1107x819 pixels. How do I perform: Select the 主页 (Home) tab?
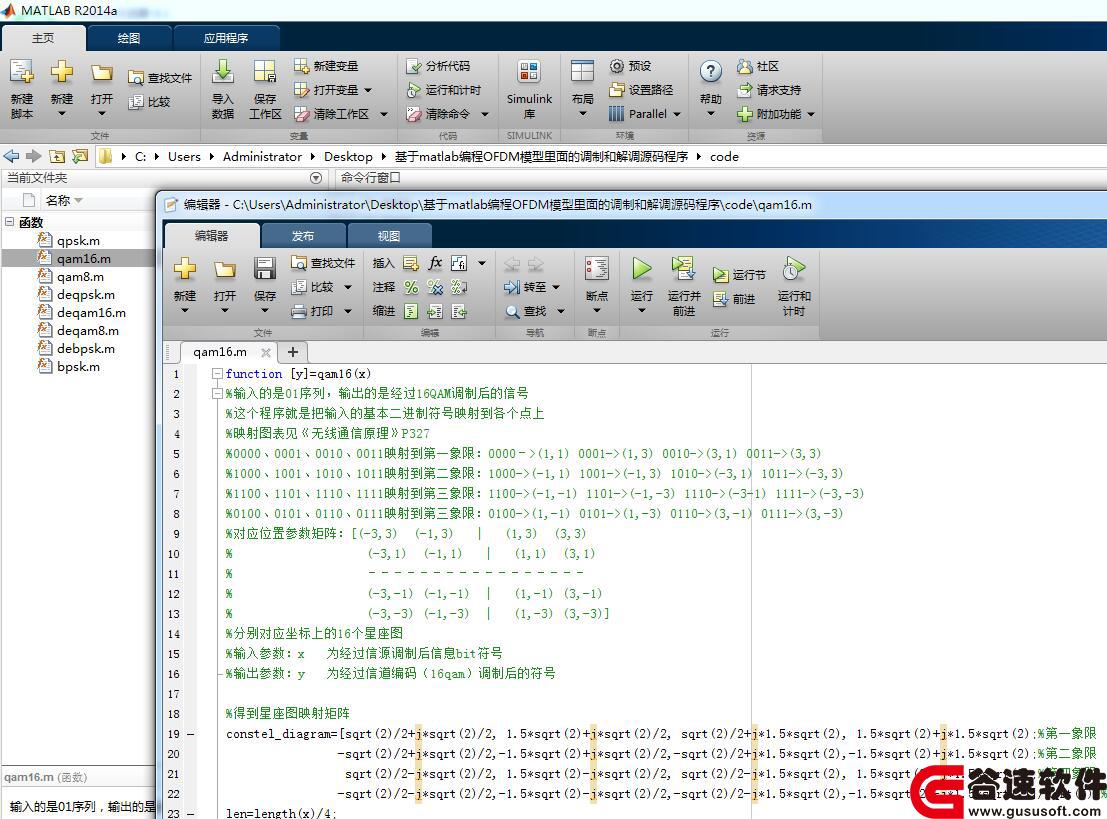pos(43,38)
